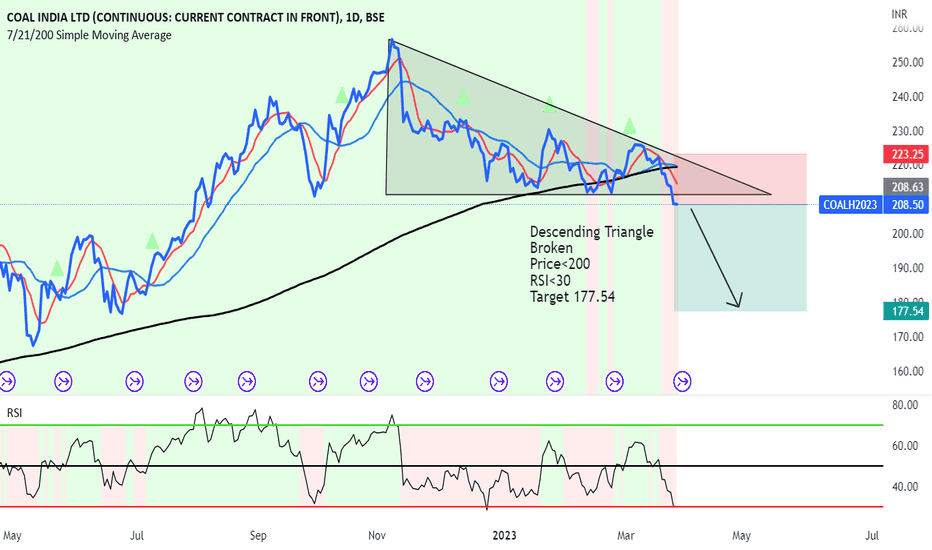Select the Price<200 annotation line
The image size is (932, 550).
click(x=560, y=264)
